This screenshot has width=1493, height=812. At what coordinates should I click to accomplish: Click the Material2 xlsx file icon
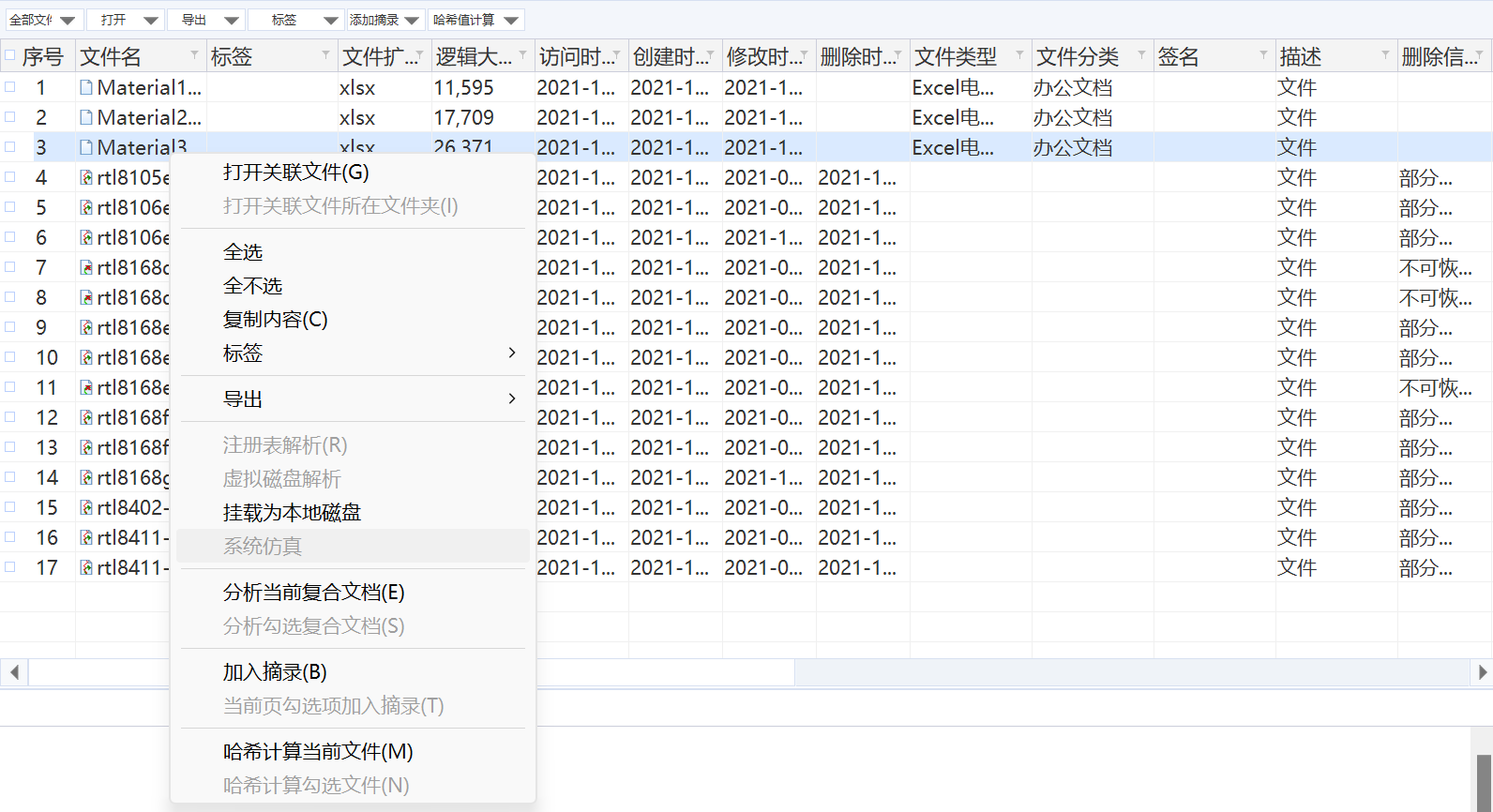pos(86,118)
